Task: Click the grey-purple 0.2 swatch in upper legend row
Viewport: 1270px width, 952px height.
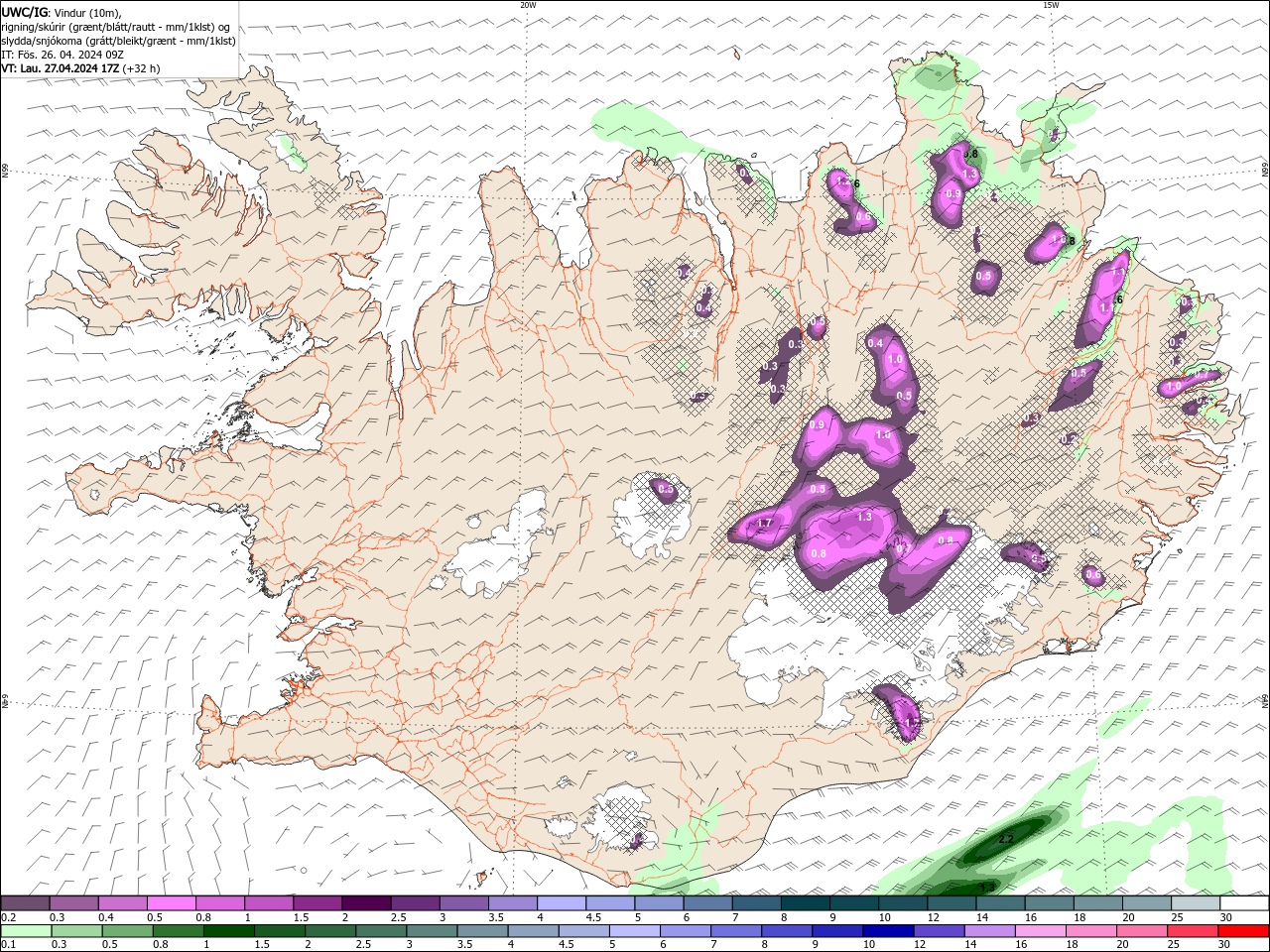Action: point(25,903)
